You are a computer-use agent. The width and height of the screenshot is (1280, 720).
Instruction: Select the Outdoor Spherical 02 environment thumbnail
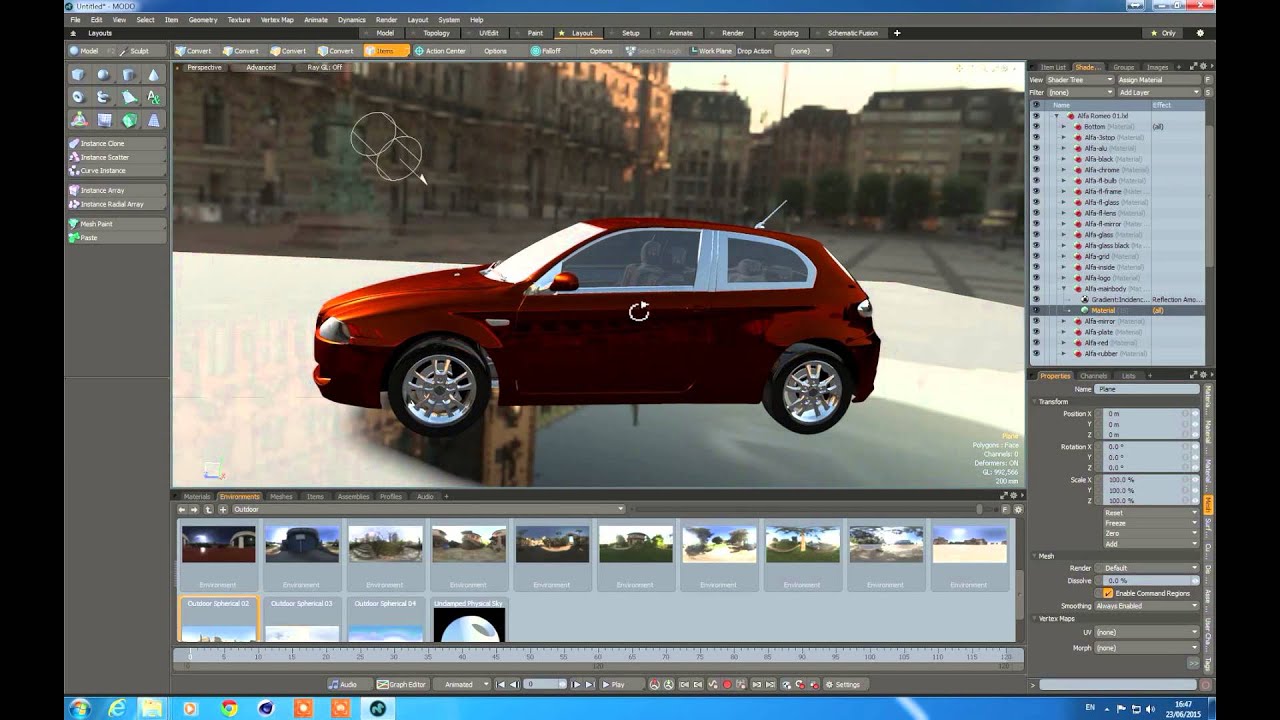218,620
